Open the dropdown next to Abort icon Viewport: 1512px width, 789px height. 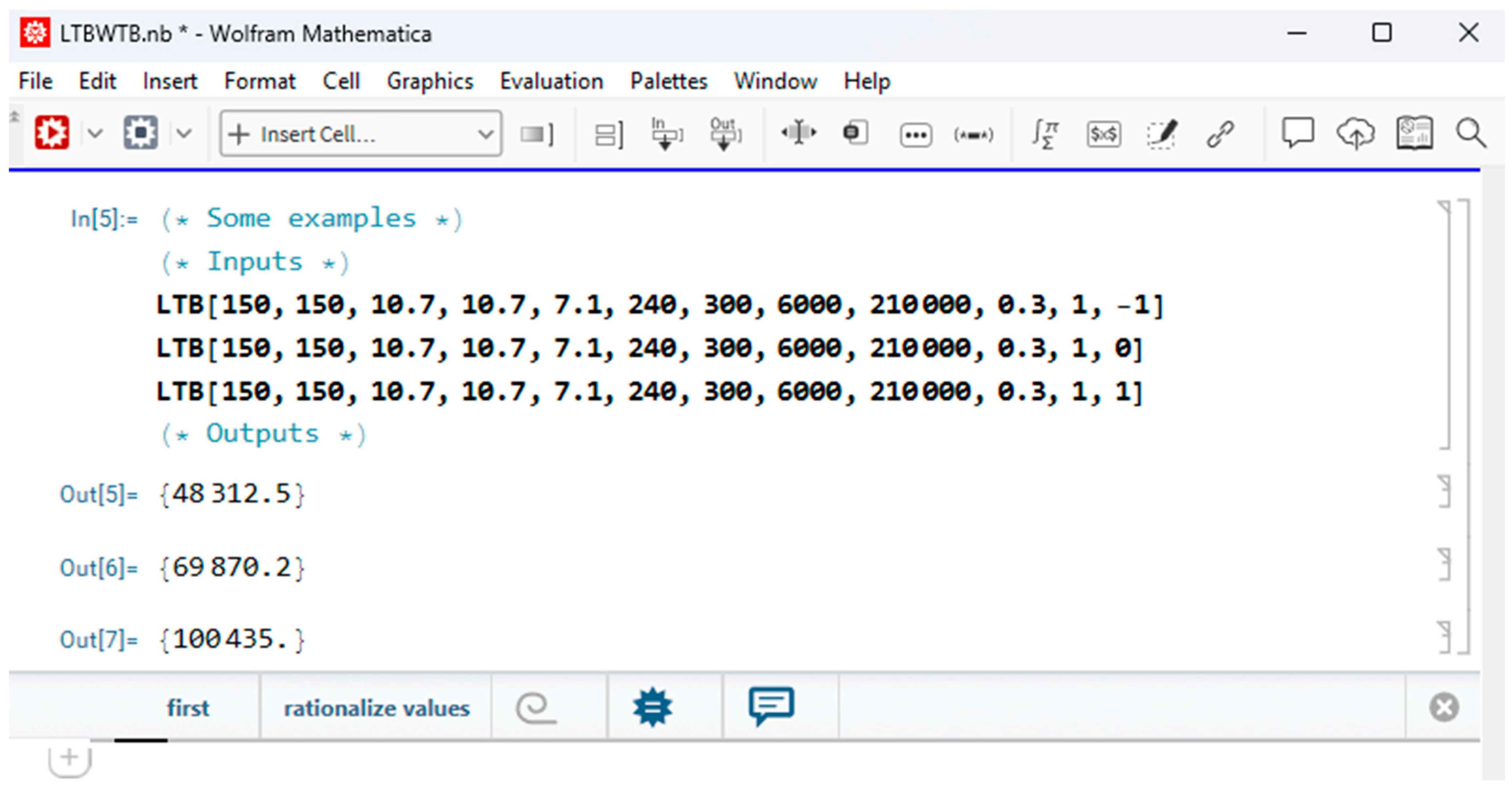pyautogui.click(x=184, y=134)
